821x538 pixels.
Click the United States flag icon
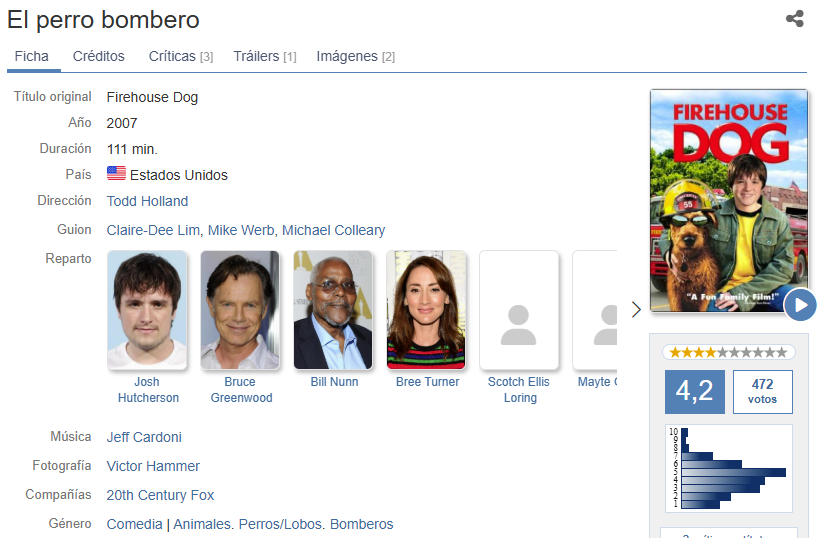[x=116, y=173]
